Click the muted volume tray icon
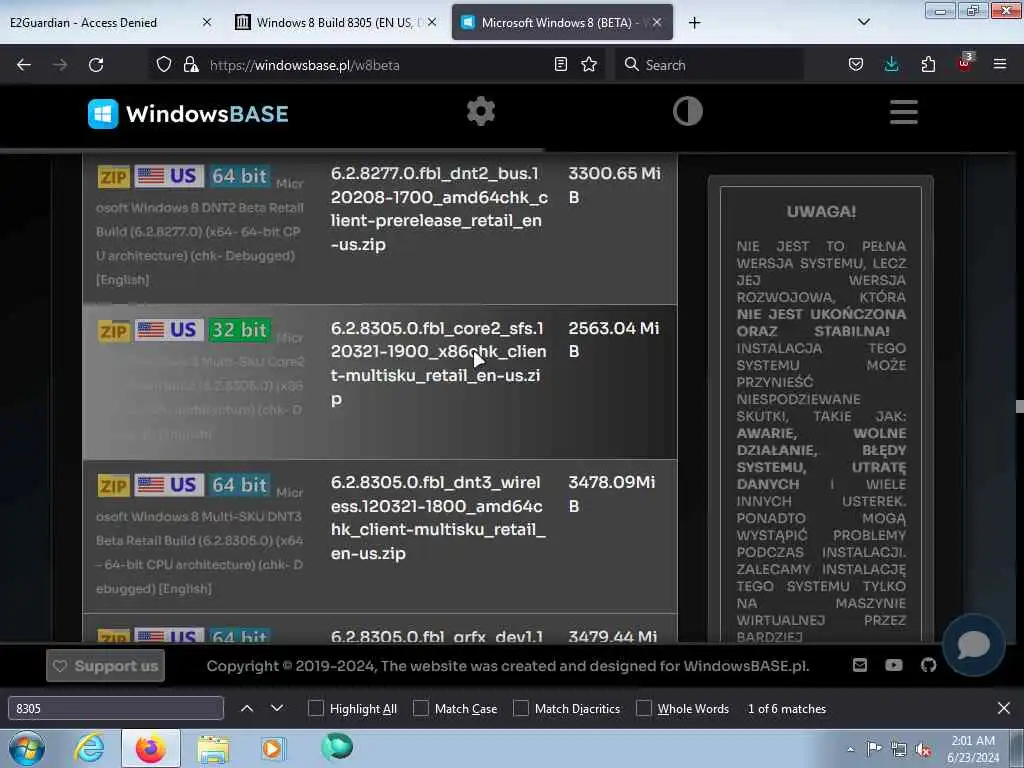Screen dimensions: 1024x768 923,750
